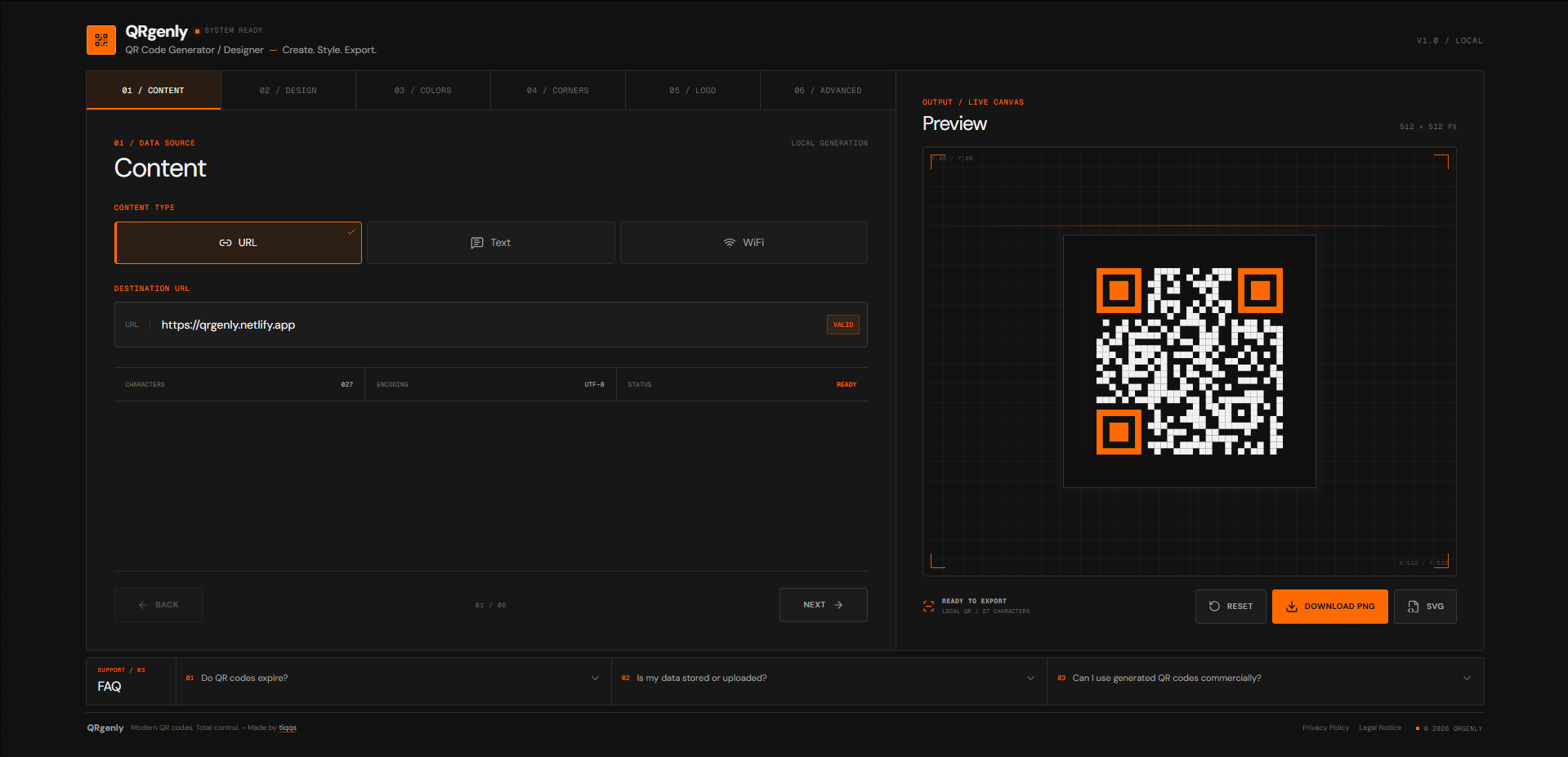This screenshot has width=1568, height=757.
Task: Click the reset circular arrow icon
Action: (x=1214, y=607)
